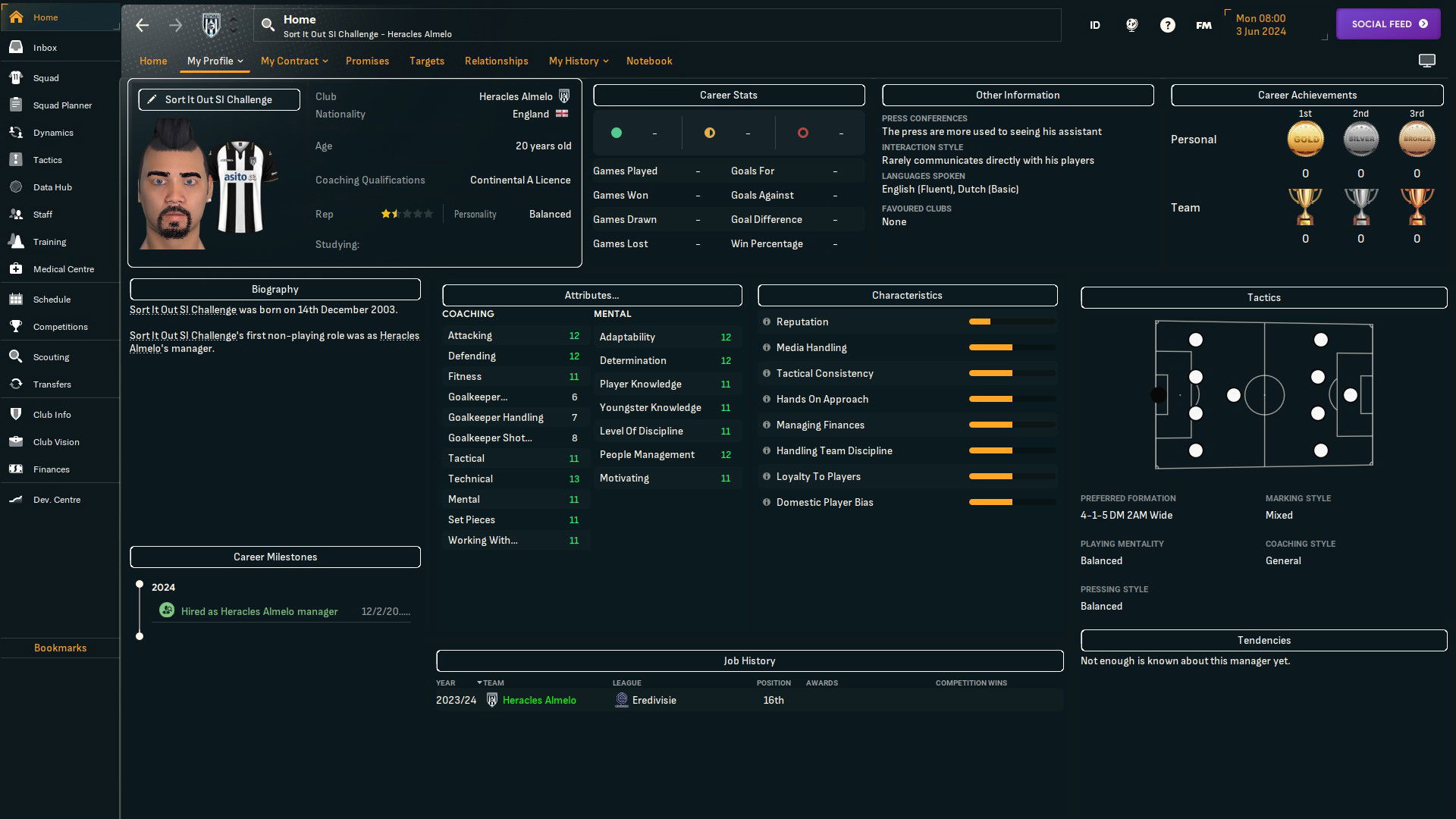Image resolution: width=1456 pixels, height=819 pixels.
Task: Switch to the Notebook tab
Action: 649,61
